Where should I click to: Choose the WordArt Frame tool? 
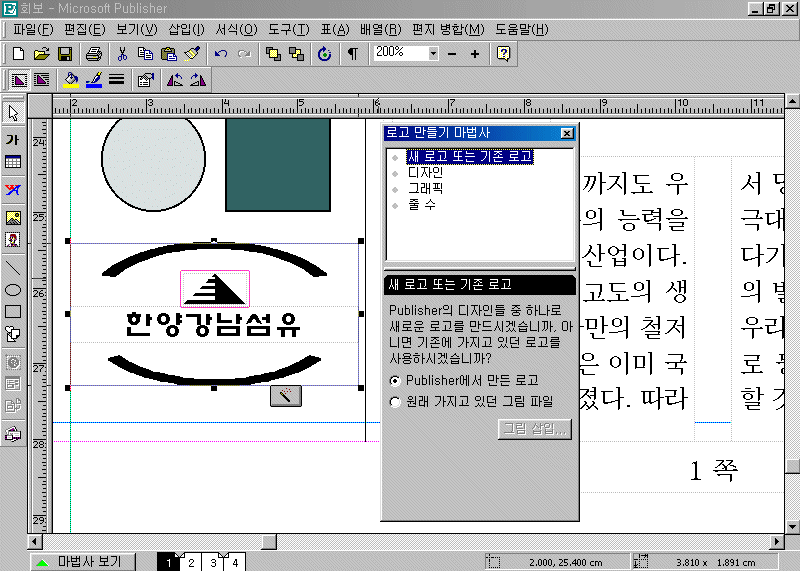click(13, 189)
